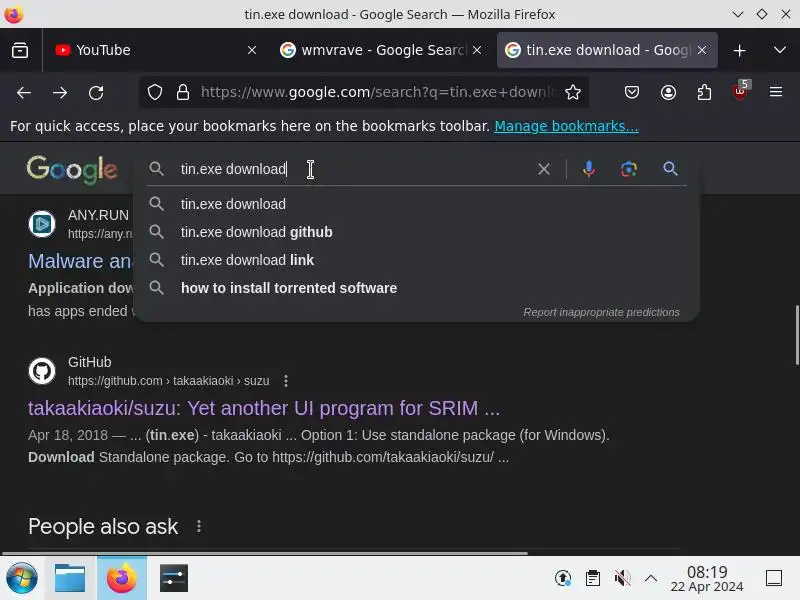List all tabs dropdown arrow
800x600 pixels.
tap(780, 50)
